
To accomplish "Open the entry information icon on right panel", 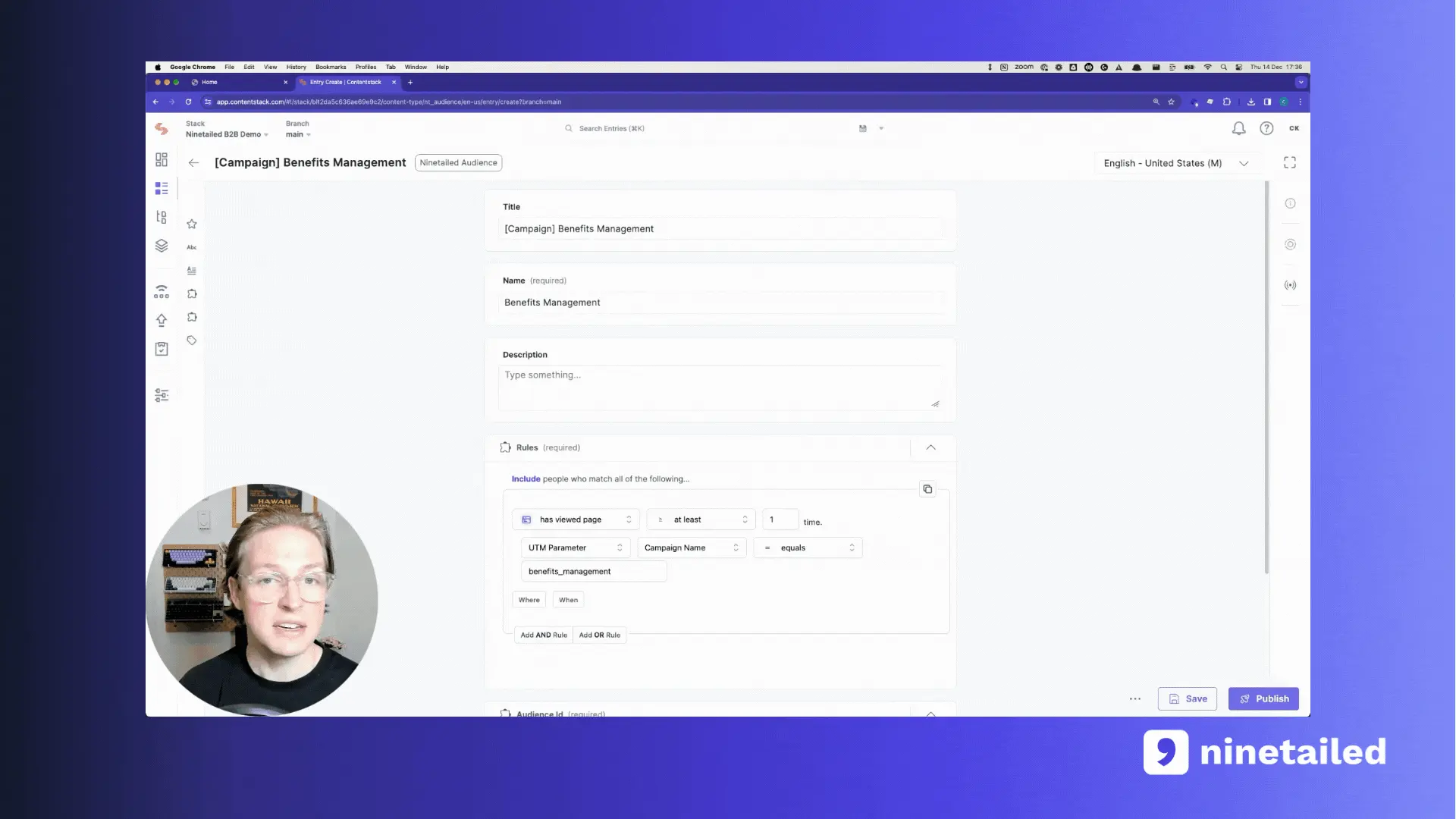I will pyautogui.click(x=1290, y=203).
